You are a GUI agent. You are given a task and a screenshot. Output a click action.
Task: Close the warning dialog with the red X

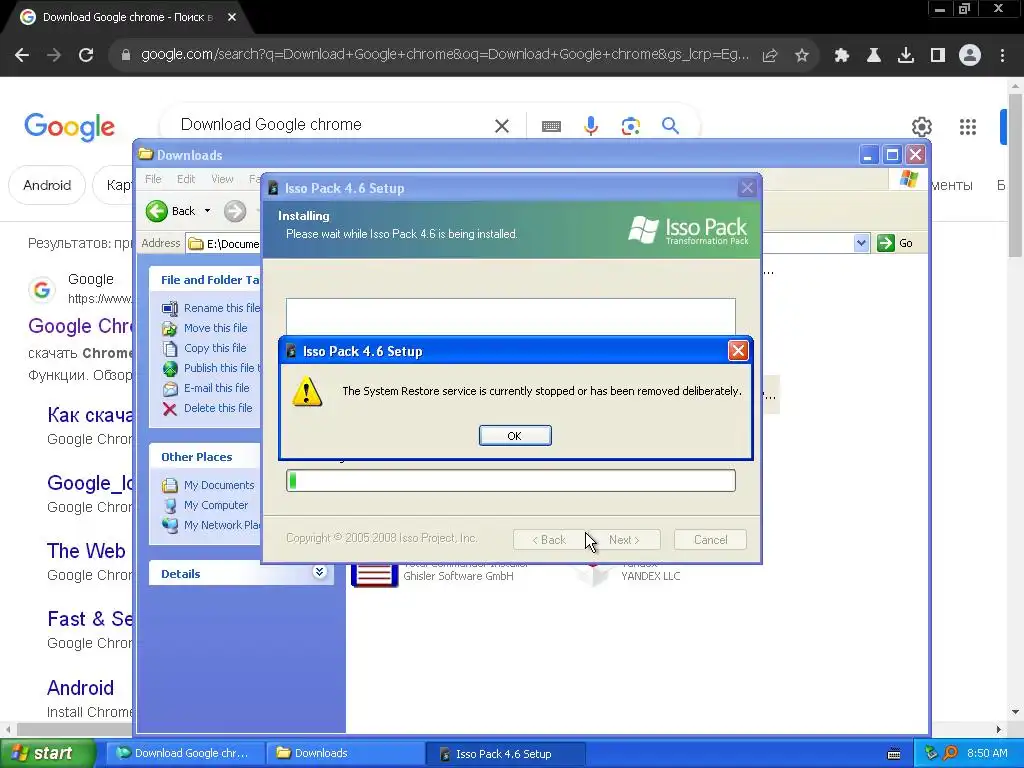click(x=738, y=351)
